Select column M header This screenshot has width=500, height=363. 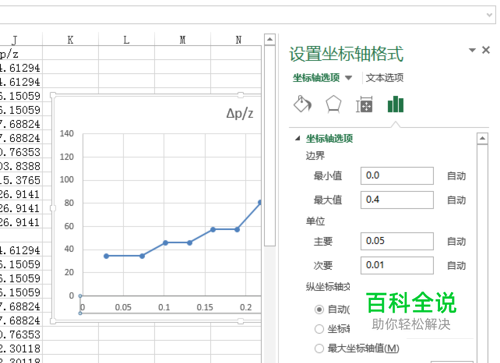(183, 40)
